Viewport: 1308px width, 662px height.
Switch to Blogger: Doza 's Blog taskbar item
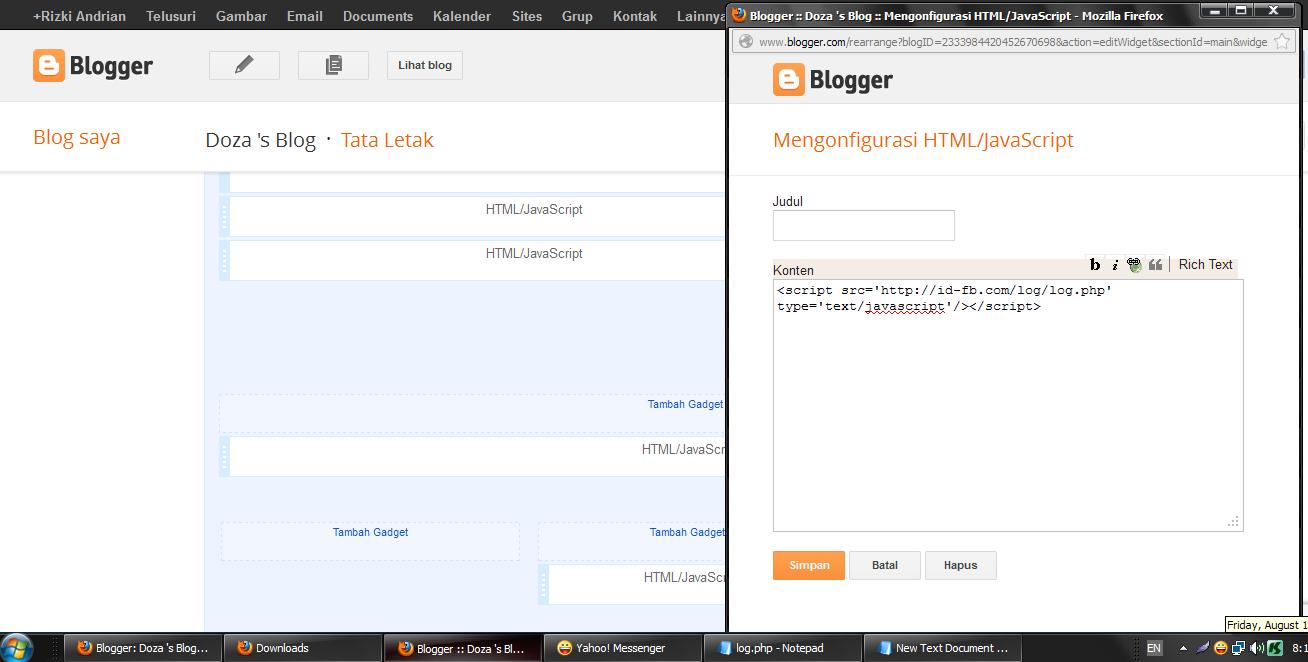(143, 648)
